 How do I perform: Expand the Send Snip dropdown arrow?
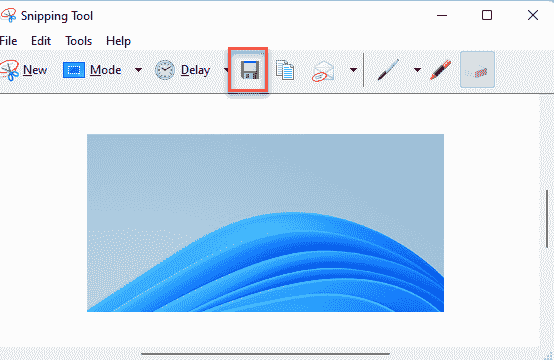coord(353,70)
